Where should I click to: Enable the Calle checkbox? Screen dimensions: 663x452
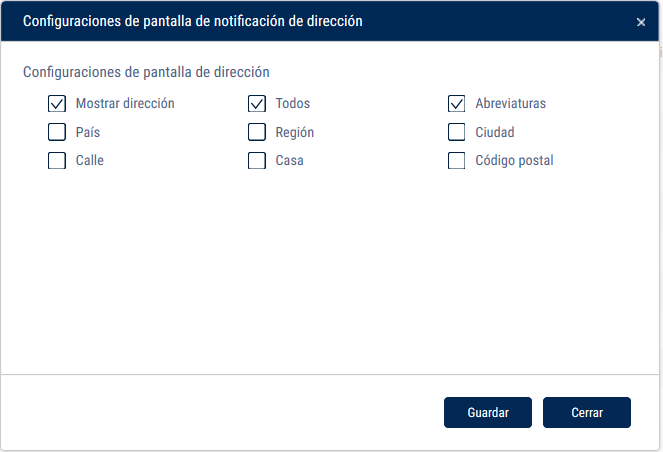coord(57,160)
